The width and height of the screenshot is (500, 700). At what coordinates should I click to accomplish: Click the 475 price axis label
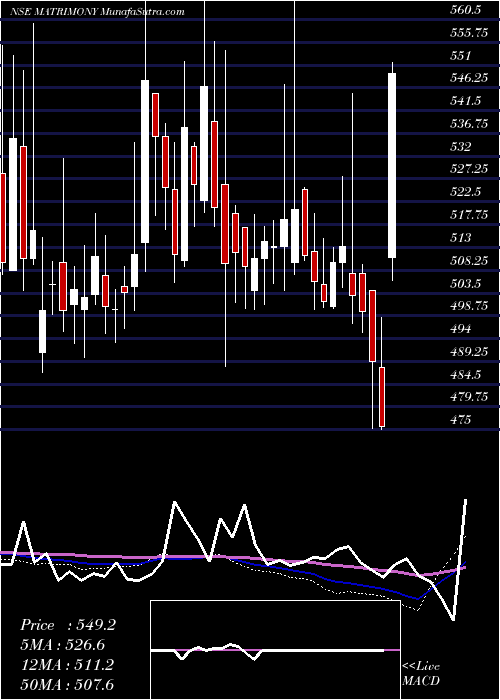[461, 420]
